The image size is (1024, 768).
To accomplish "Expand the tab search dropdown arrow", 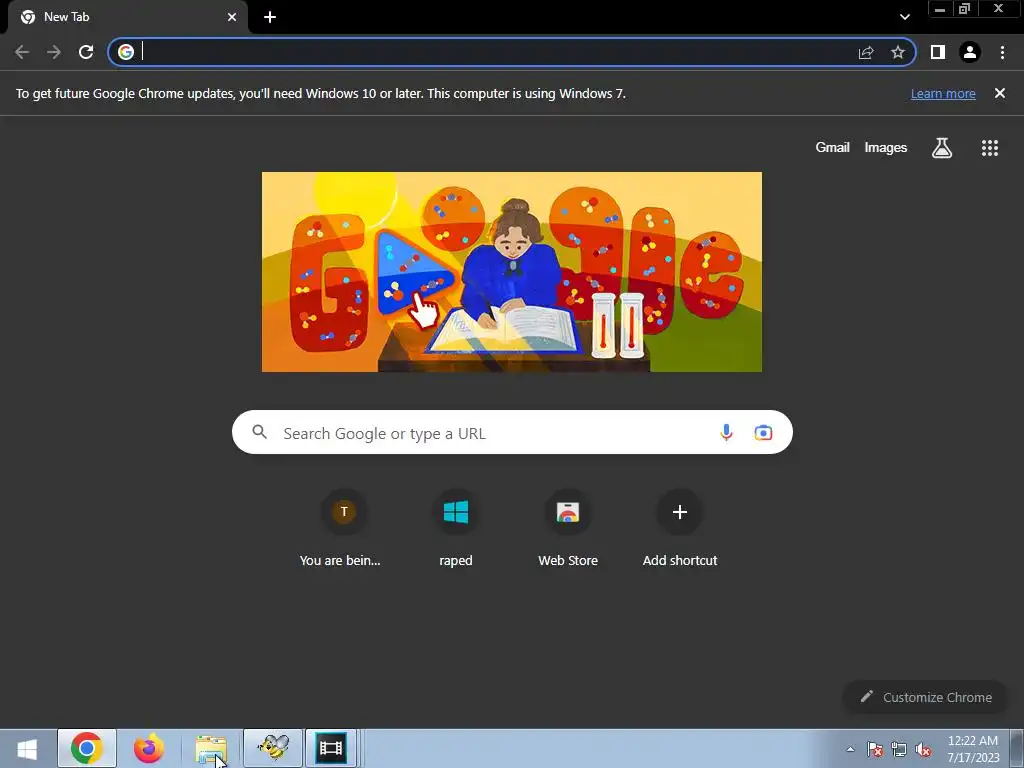I will pos(904,17).
